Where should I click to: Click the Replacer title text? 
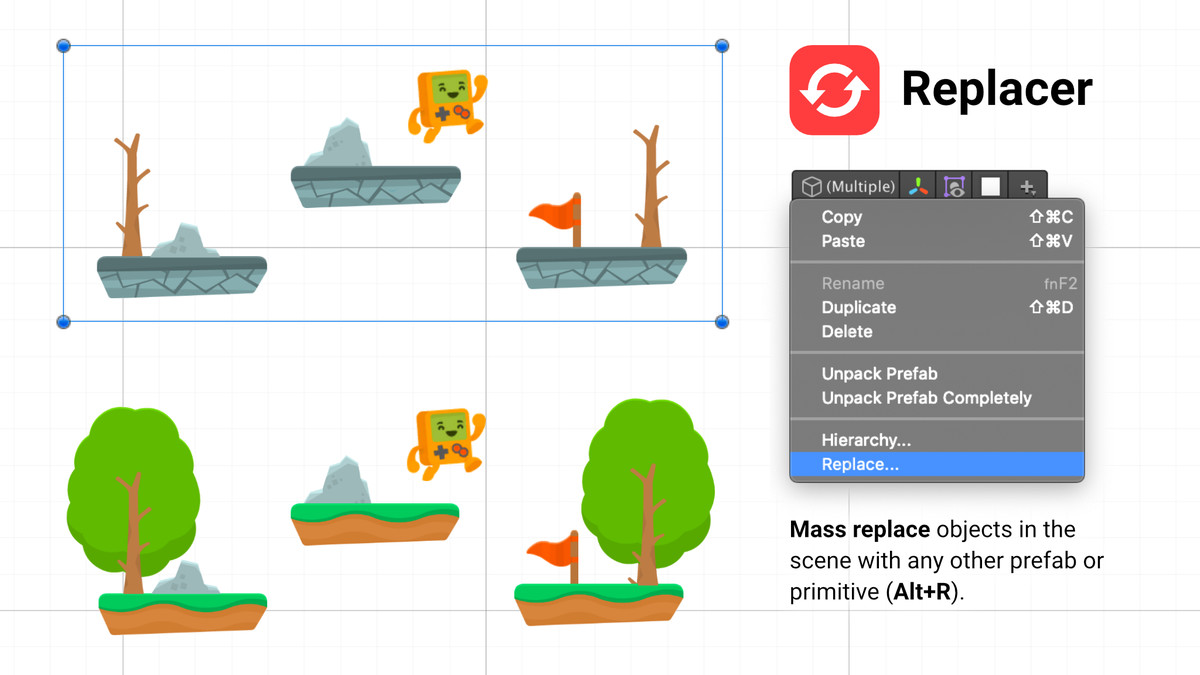coord(997,89)
